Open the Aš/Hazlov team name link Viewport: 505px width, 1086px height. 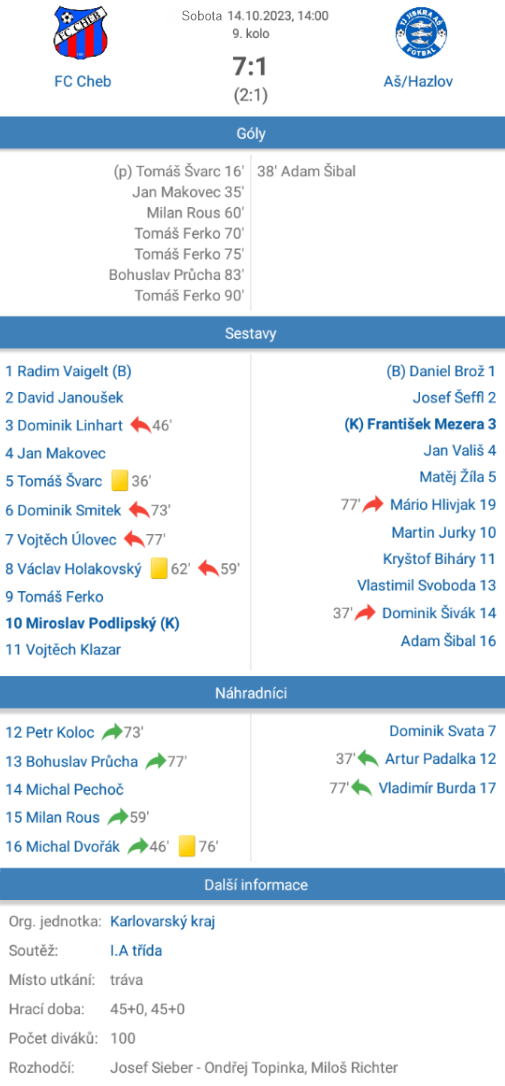418,81
